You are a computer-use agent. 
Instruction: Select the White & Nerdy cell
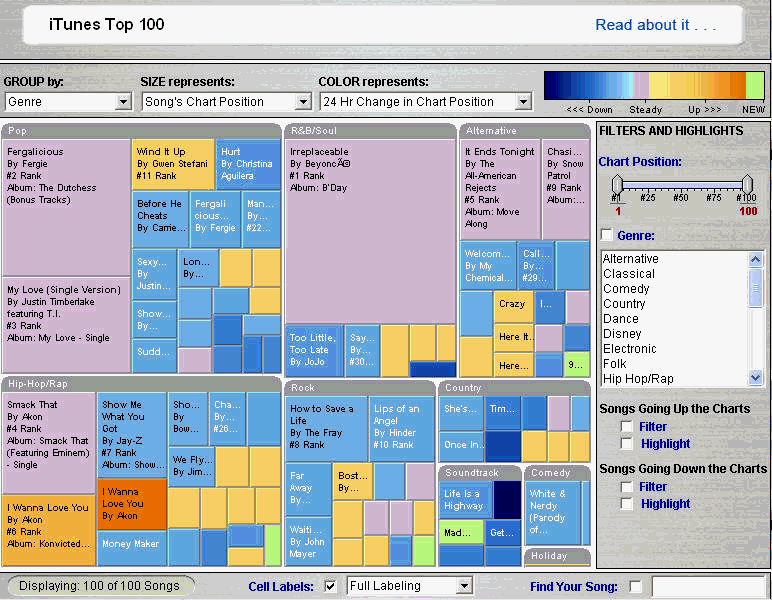(x=557, y=511)
